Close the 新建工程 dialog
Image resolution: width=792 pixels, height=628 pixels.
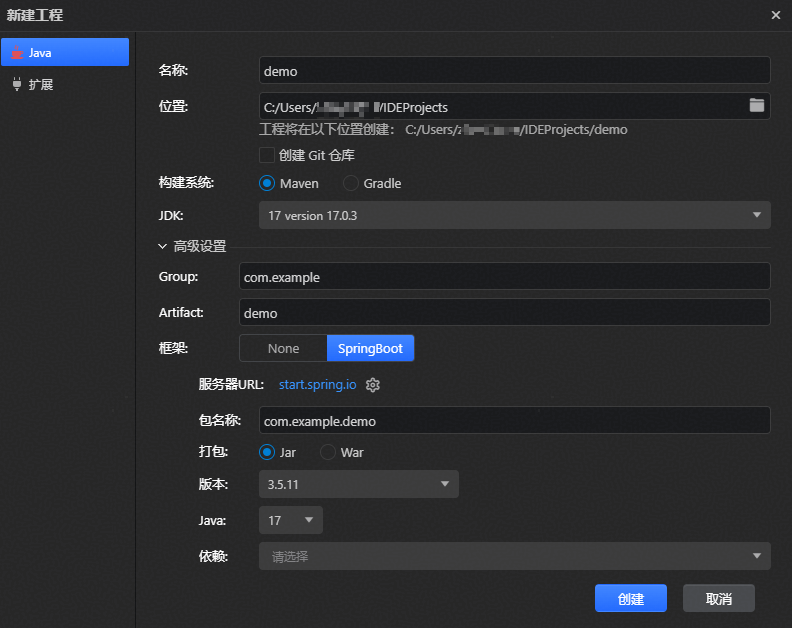[776, 15]
